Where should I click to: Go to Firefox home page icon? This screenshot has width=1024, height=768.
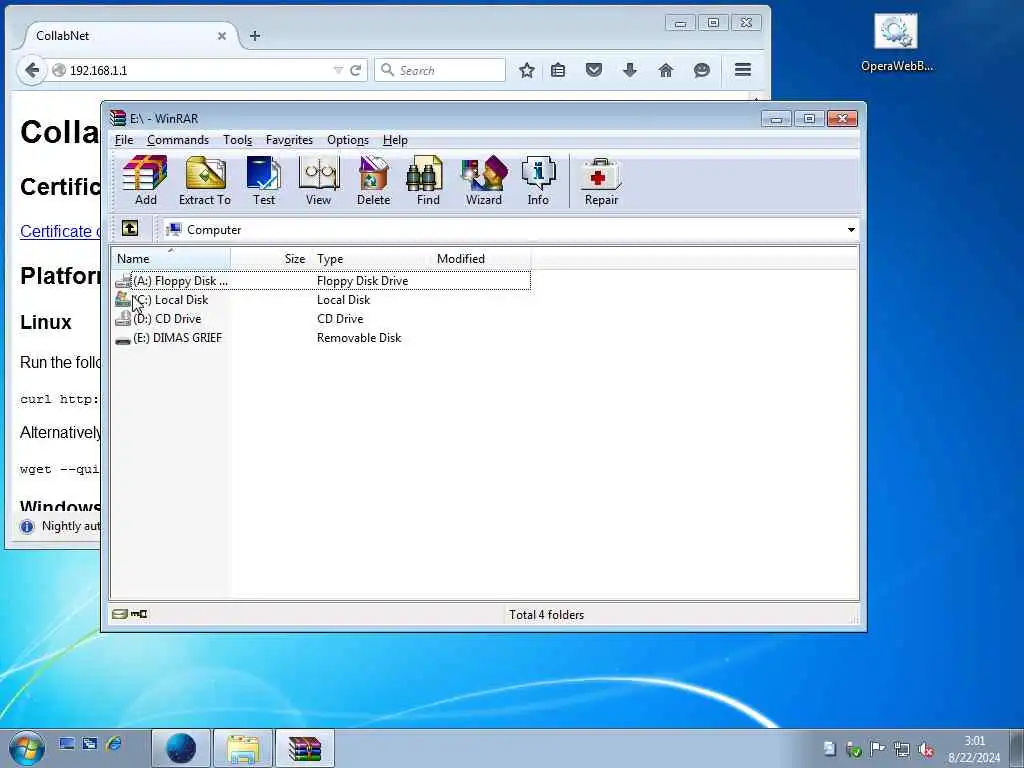pos(665,70)
